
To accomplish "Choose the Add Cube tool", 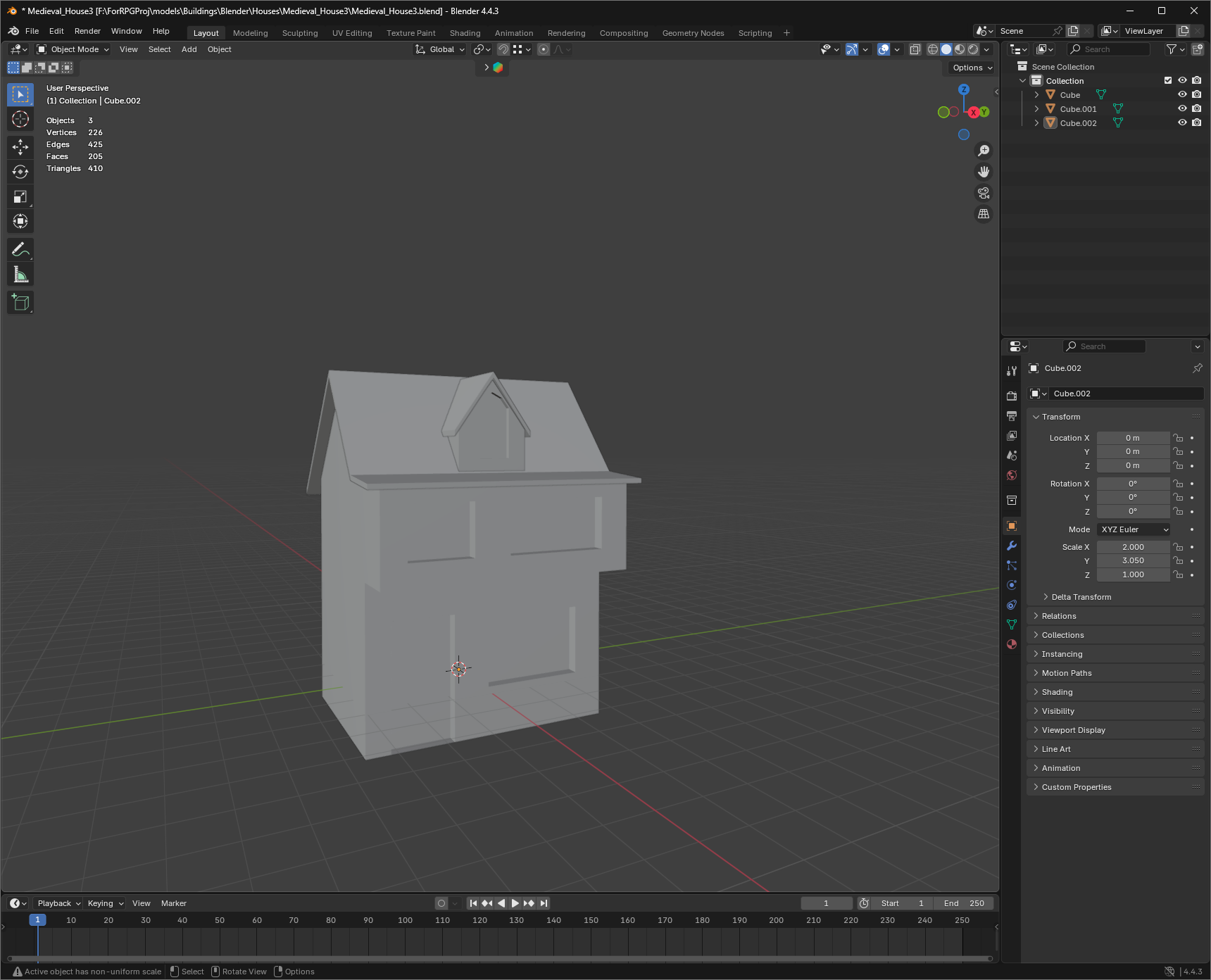I will [20, 303].
